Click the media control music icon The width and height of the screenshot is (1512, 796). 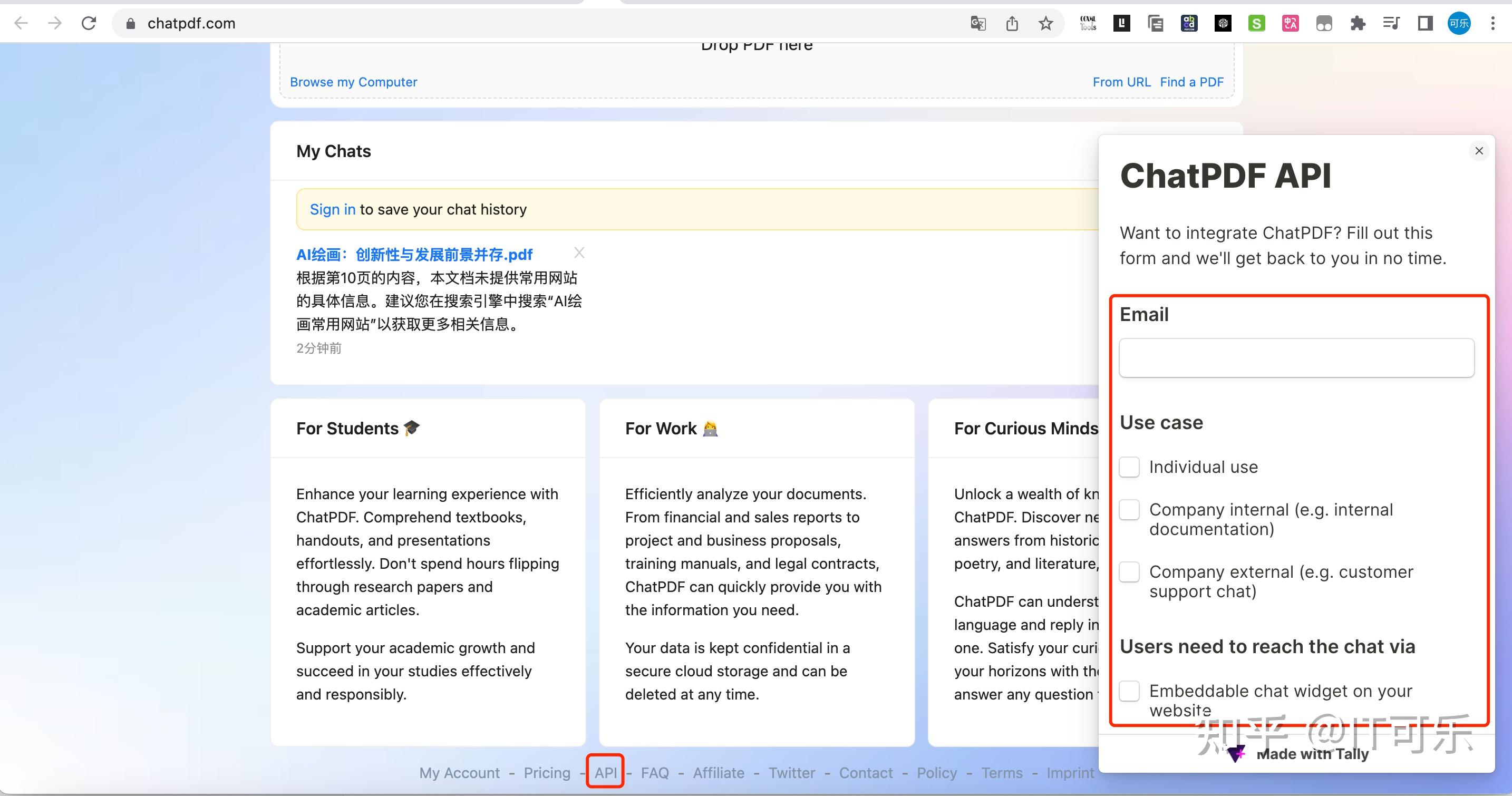(x=1391, y=24)
